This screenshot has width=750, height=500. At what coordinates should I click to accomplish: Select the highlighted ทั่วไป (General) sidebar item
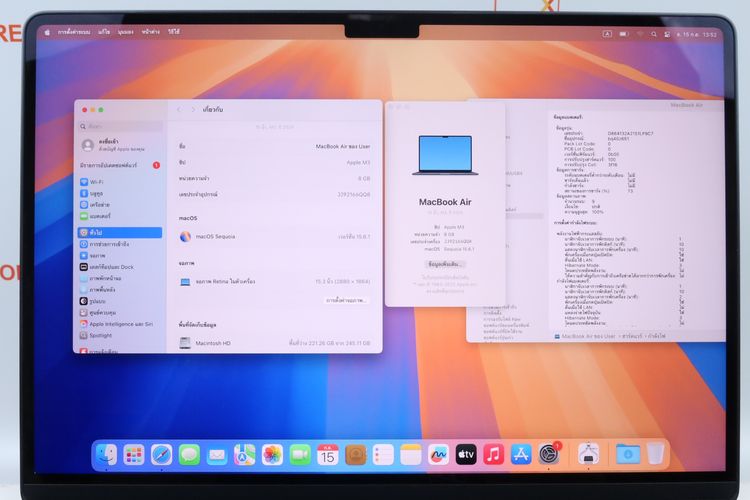(x=120, y=233)
